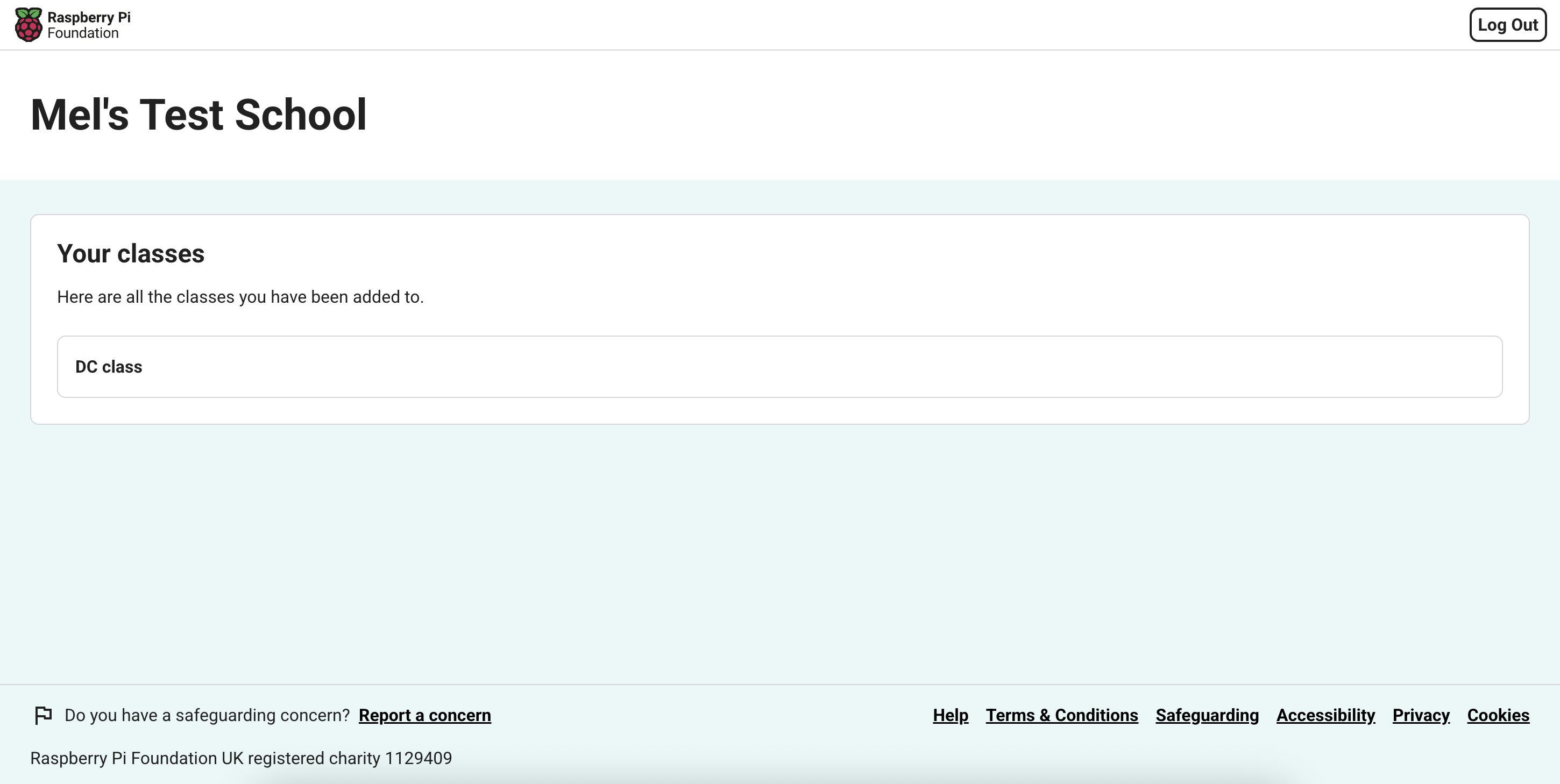Screen dimensions: 1560x784
Task: Open the DC class
Action: pos(780,366)
